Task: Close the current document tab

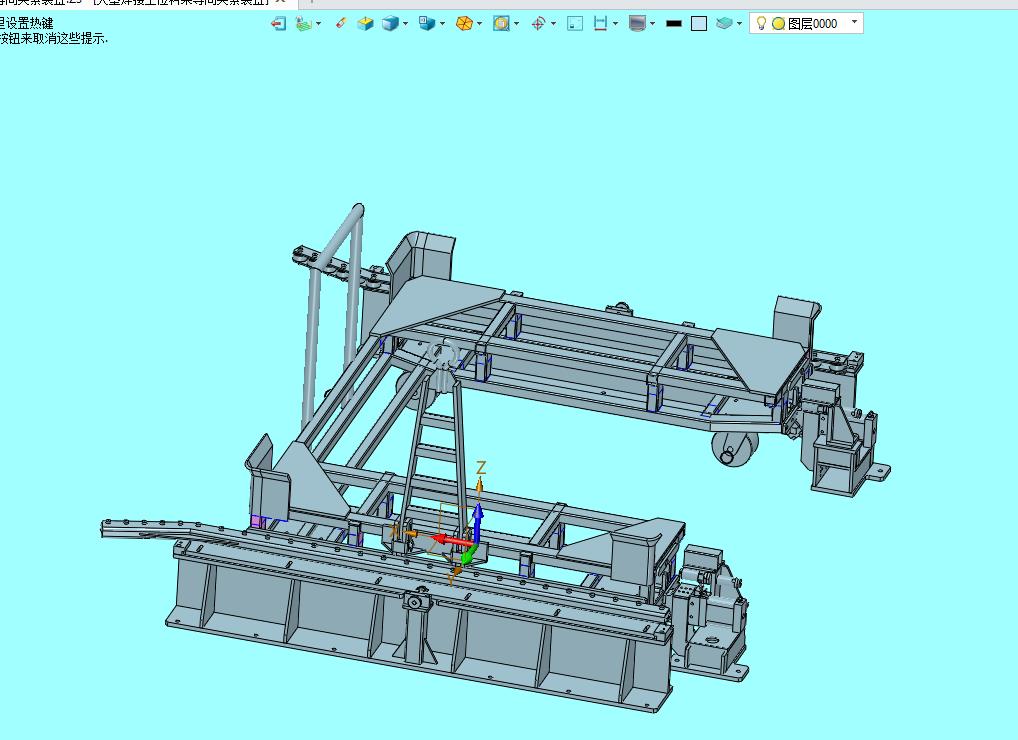Action: (x=280, y=2)
